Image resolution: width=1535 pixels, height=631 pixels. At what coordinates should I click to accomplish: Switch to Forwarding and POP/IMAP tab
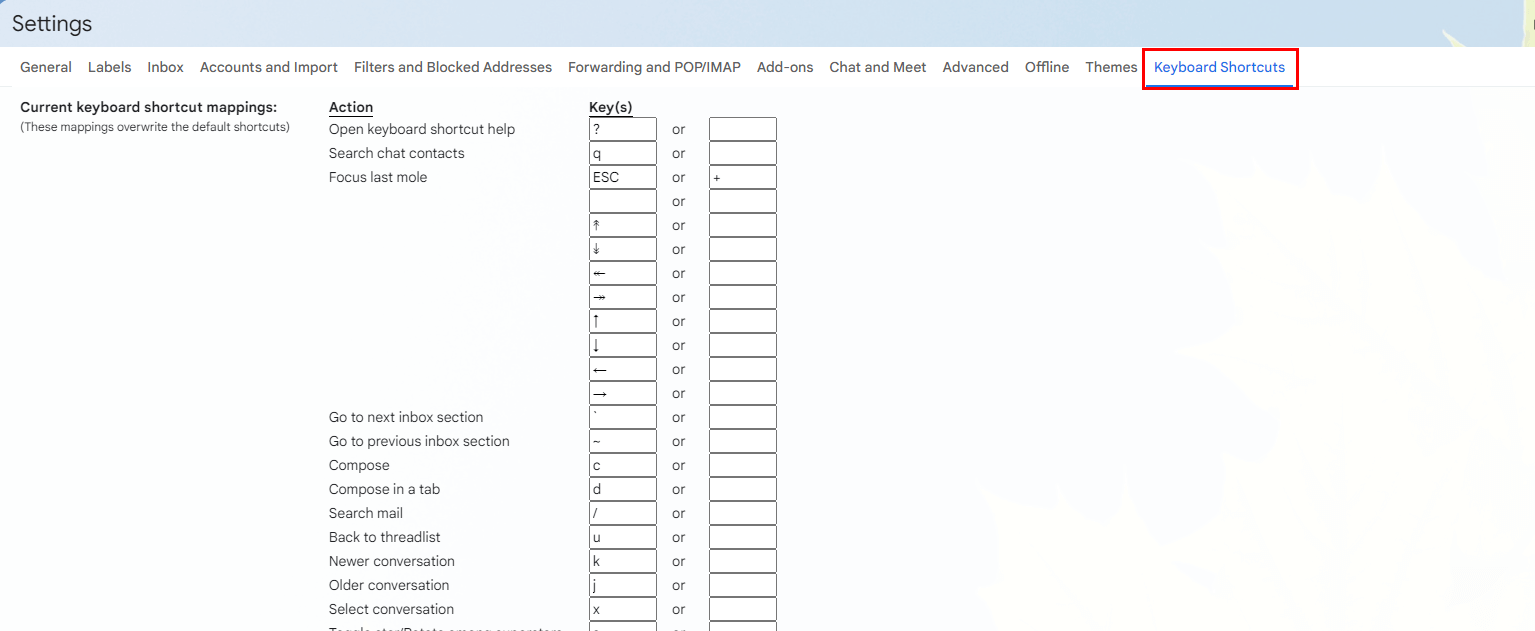tap(654, 67)
